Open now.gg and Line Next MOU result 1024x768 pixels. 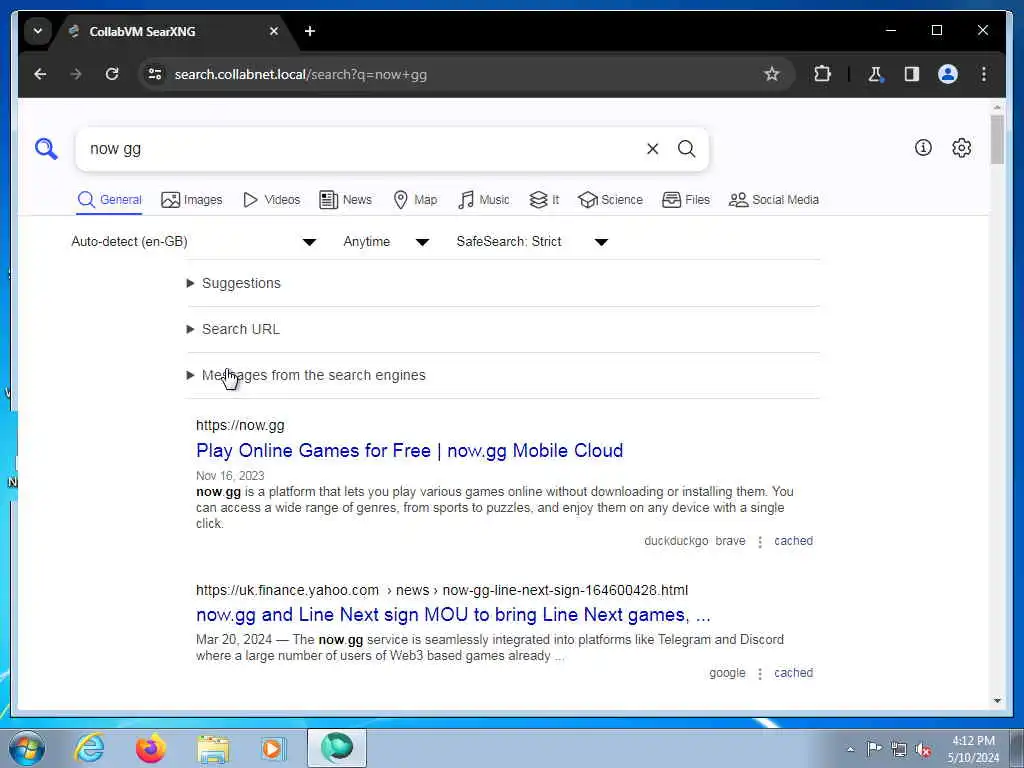[x=453, y=615]
